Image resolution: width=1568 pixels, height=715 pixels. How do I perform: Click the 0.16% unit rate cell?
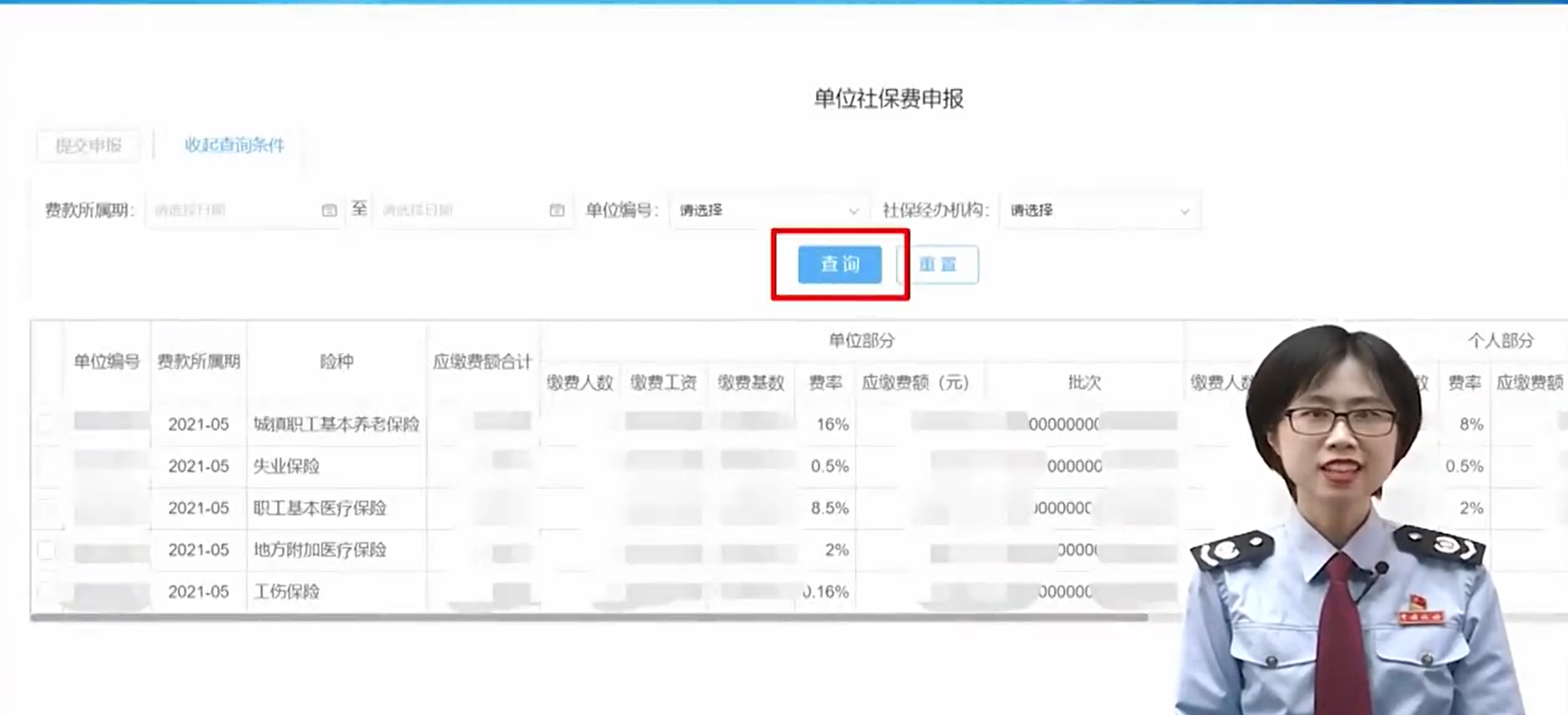pos(825,591)
